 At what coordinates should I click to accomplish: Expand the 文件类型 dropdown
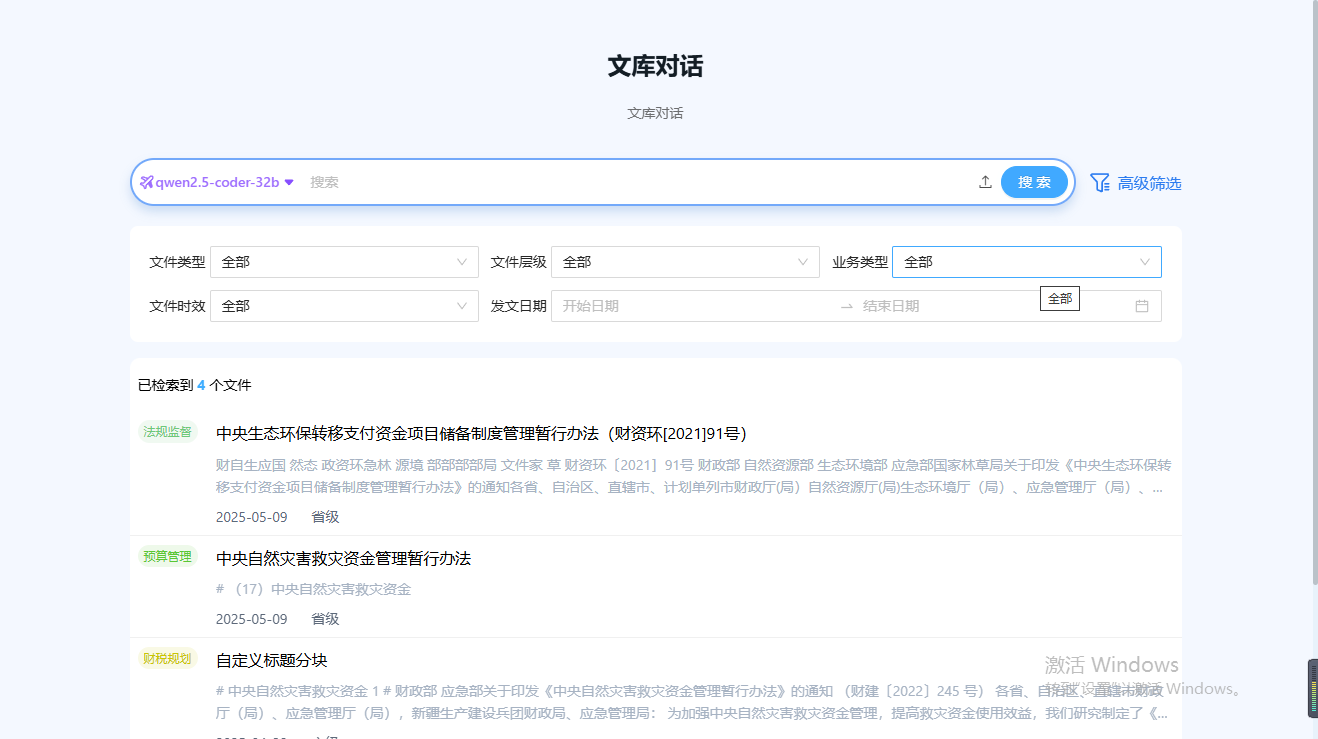click(x=344, y=262)
